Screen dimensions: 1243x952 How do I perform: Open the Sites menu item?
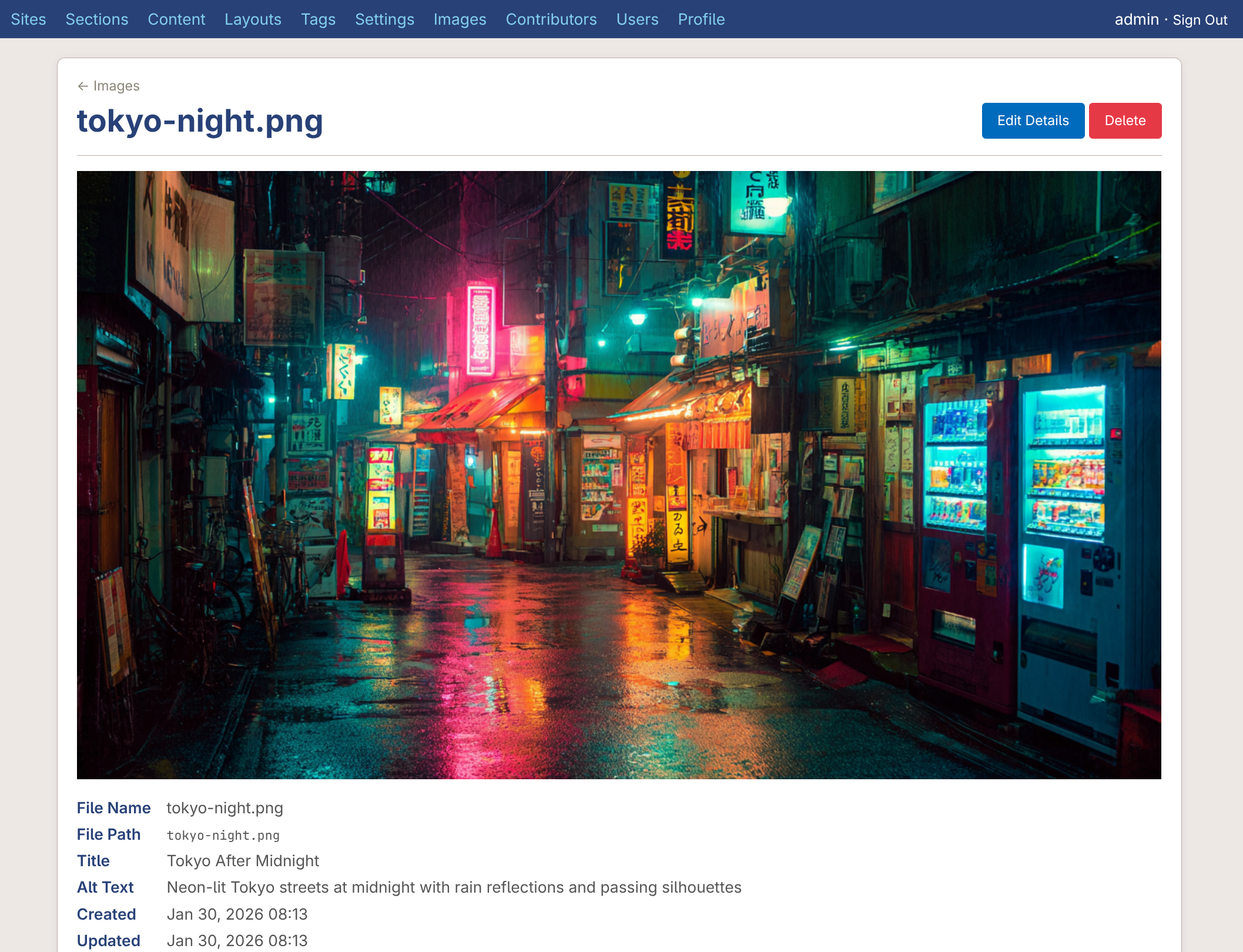(x=28, y=19)
